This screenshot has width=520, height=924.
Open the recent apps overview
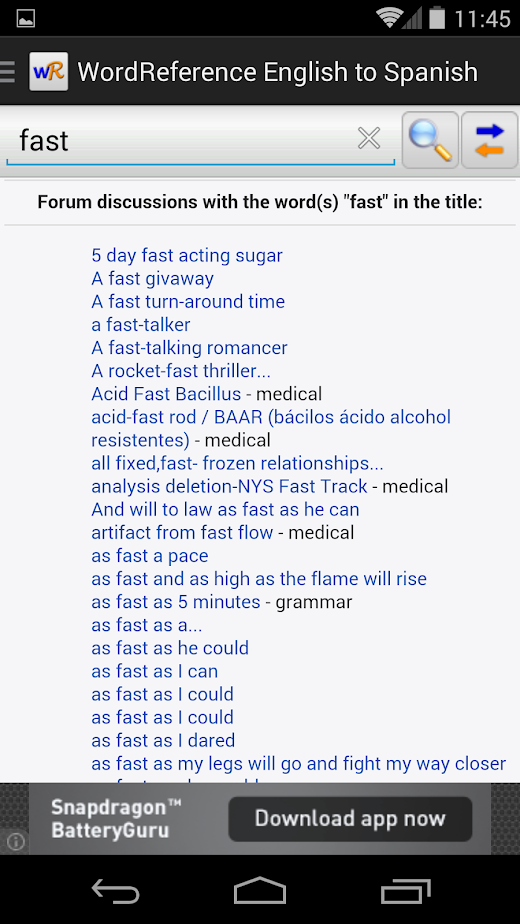[x=405, y=890]
